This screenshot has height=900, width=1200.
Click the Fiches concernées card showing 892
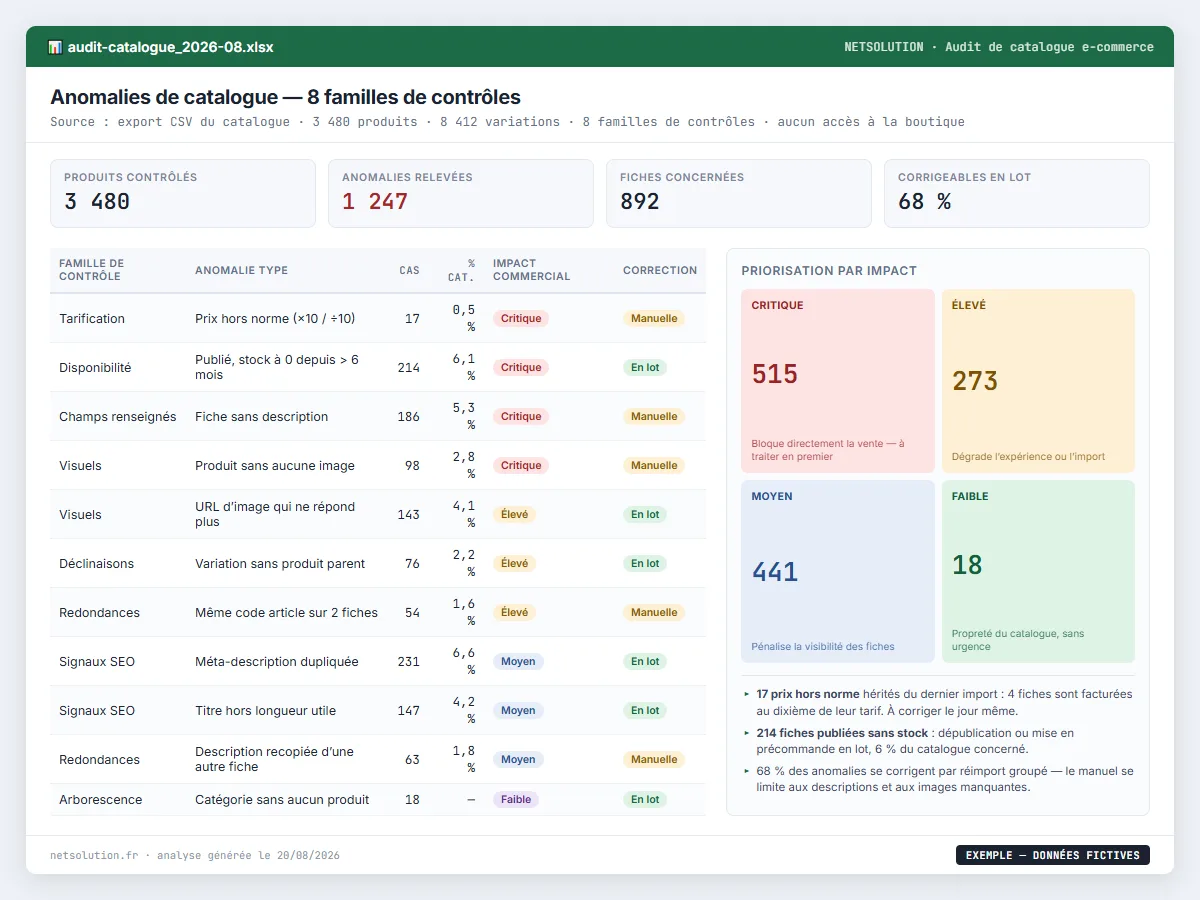(x=739, y=193)
